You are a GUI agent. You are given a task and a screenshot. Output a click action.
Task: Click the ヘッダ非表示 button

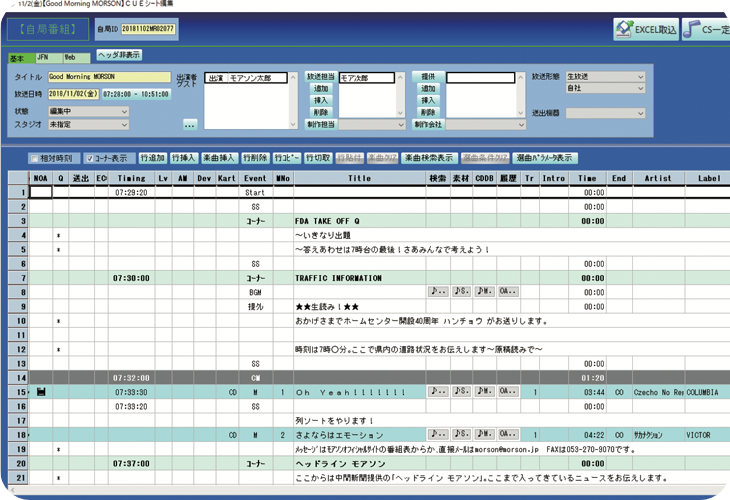[119, 55]
